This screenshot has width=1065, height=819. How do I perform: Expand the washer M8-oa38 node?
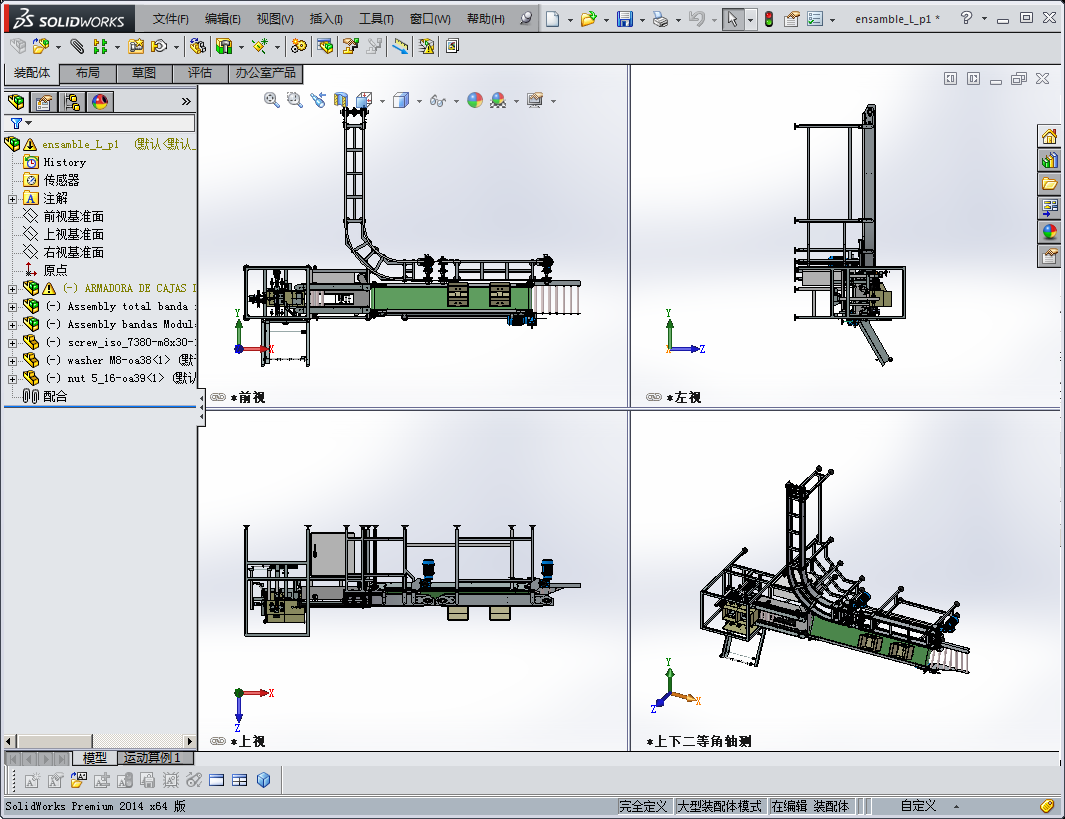pos(12,361)
